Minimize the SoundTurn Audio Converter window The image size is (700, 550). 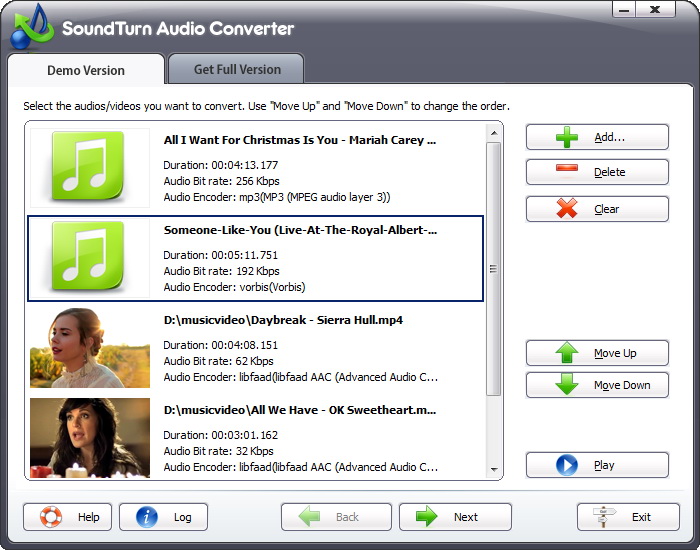coord(624,9)
